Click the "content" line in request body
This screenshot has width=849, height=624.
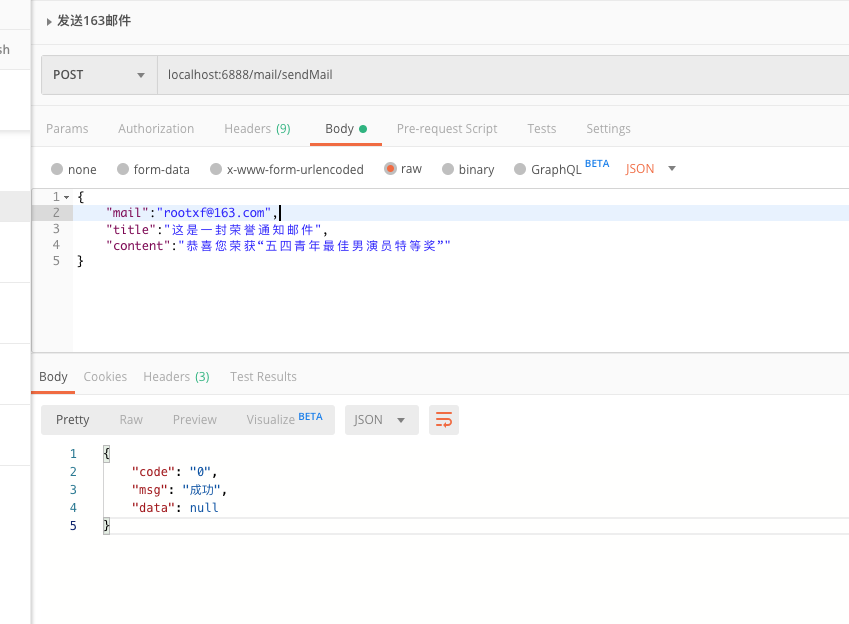click(x=278, y=246)
